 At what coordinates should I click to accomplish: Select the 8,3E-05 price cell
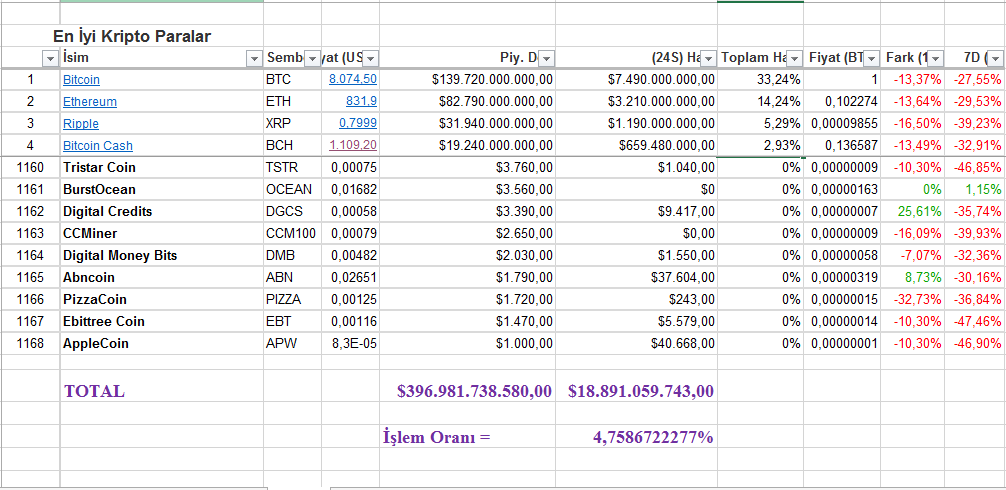[350, 343]
